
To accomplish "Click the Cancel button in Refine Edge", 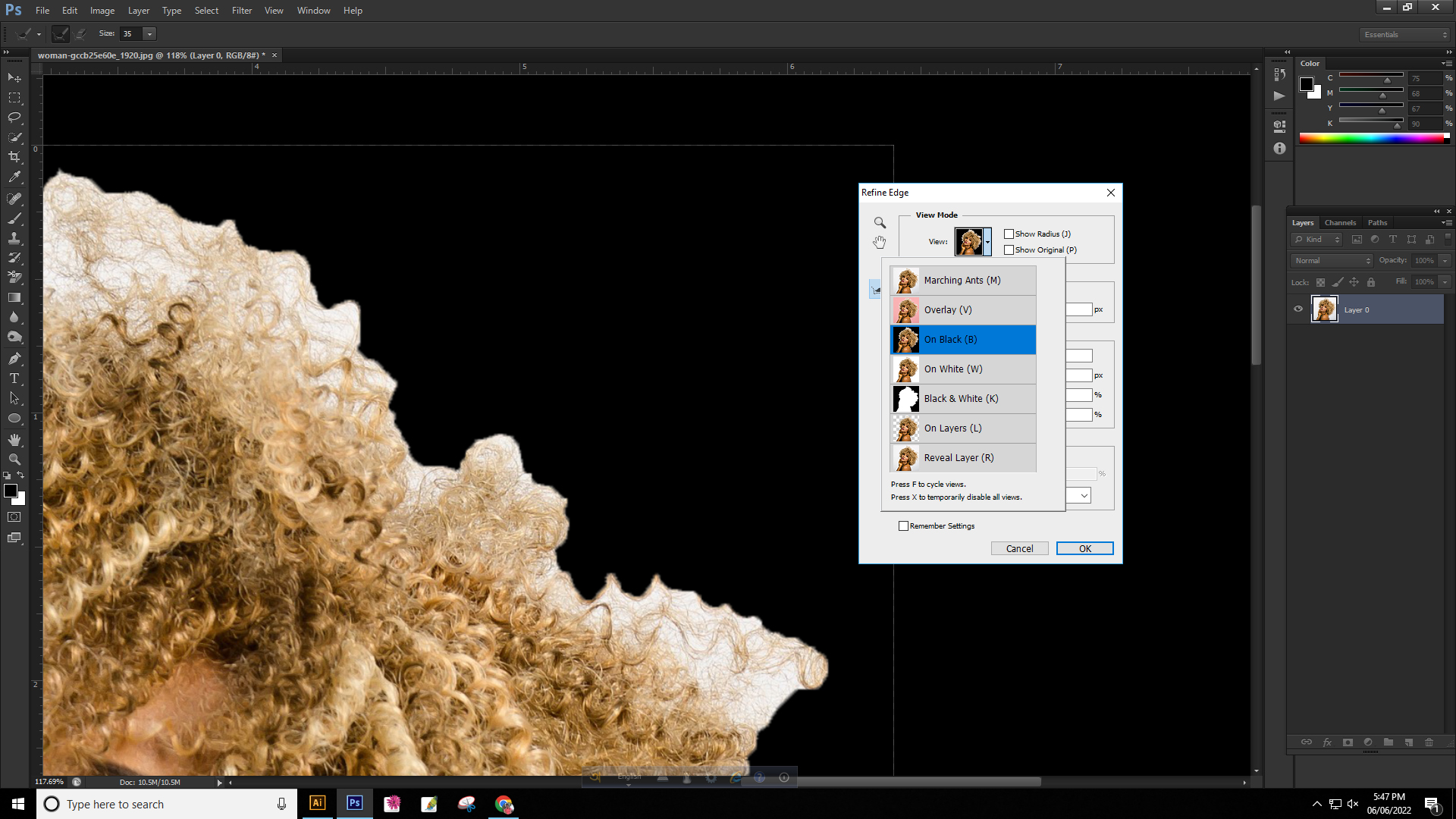I will coord(1019,549).
